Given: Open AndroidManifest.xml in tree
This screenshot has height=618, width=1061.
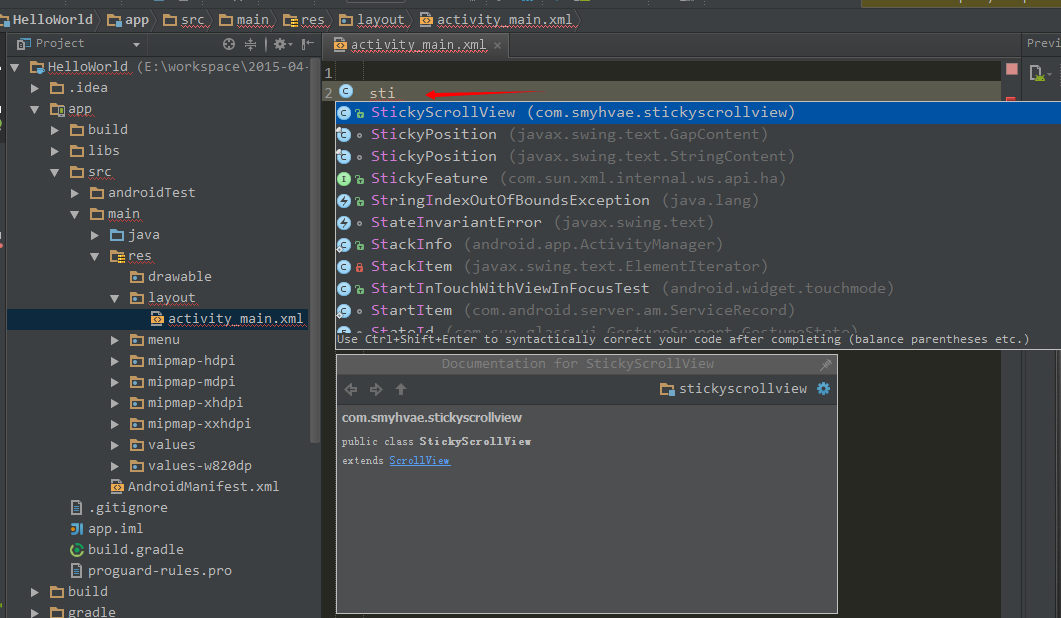Looking at the screenshot, I should point(194,487).
